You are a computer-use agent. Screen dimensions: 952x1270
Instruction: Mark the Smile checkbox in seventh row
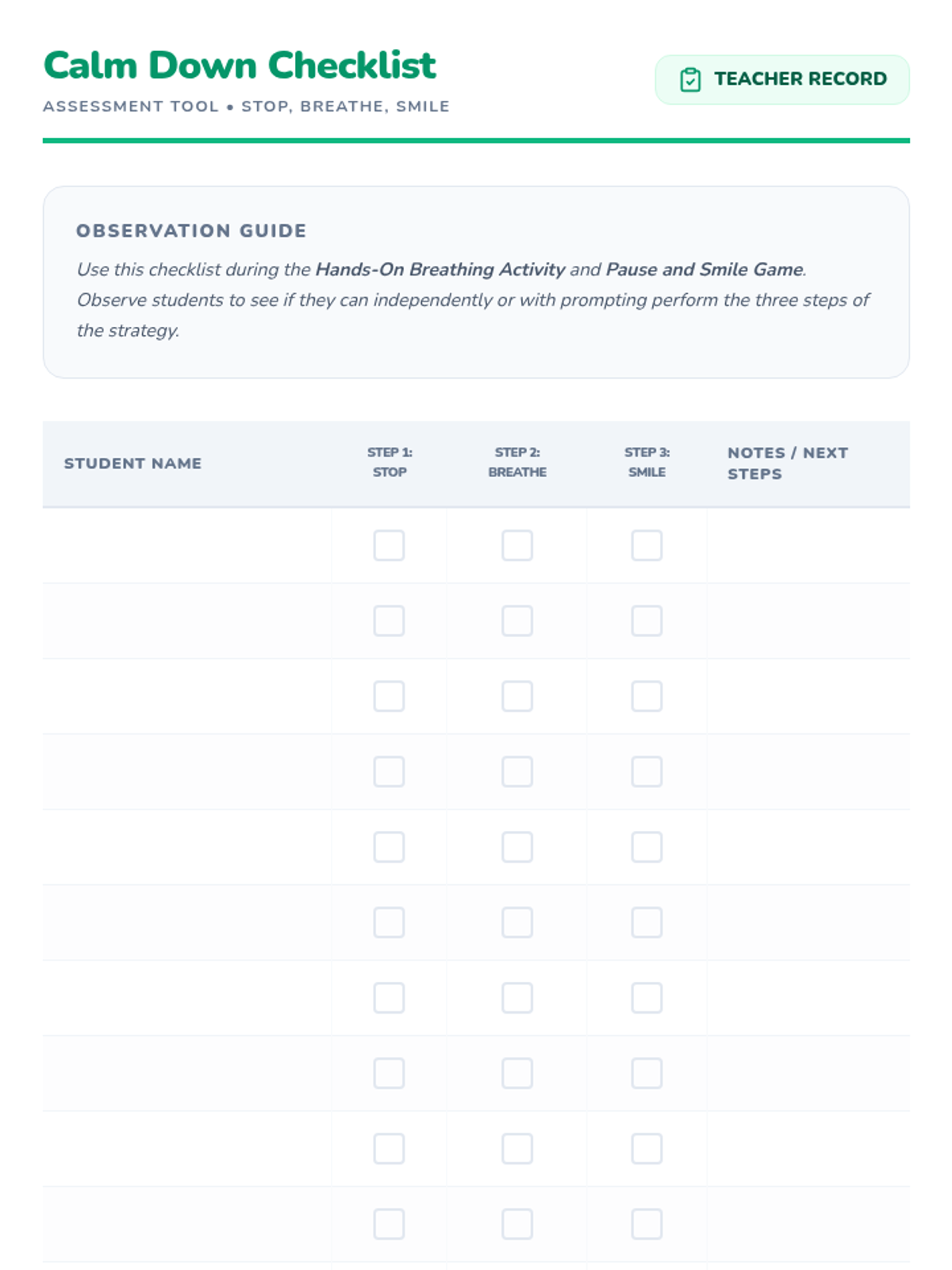647,998
